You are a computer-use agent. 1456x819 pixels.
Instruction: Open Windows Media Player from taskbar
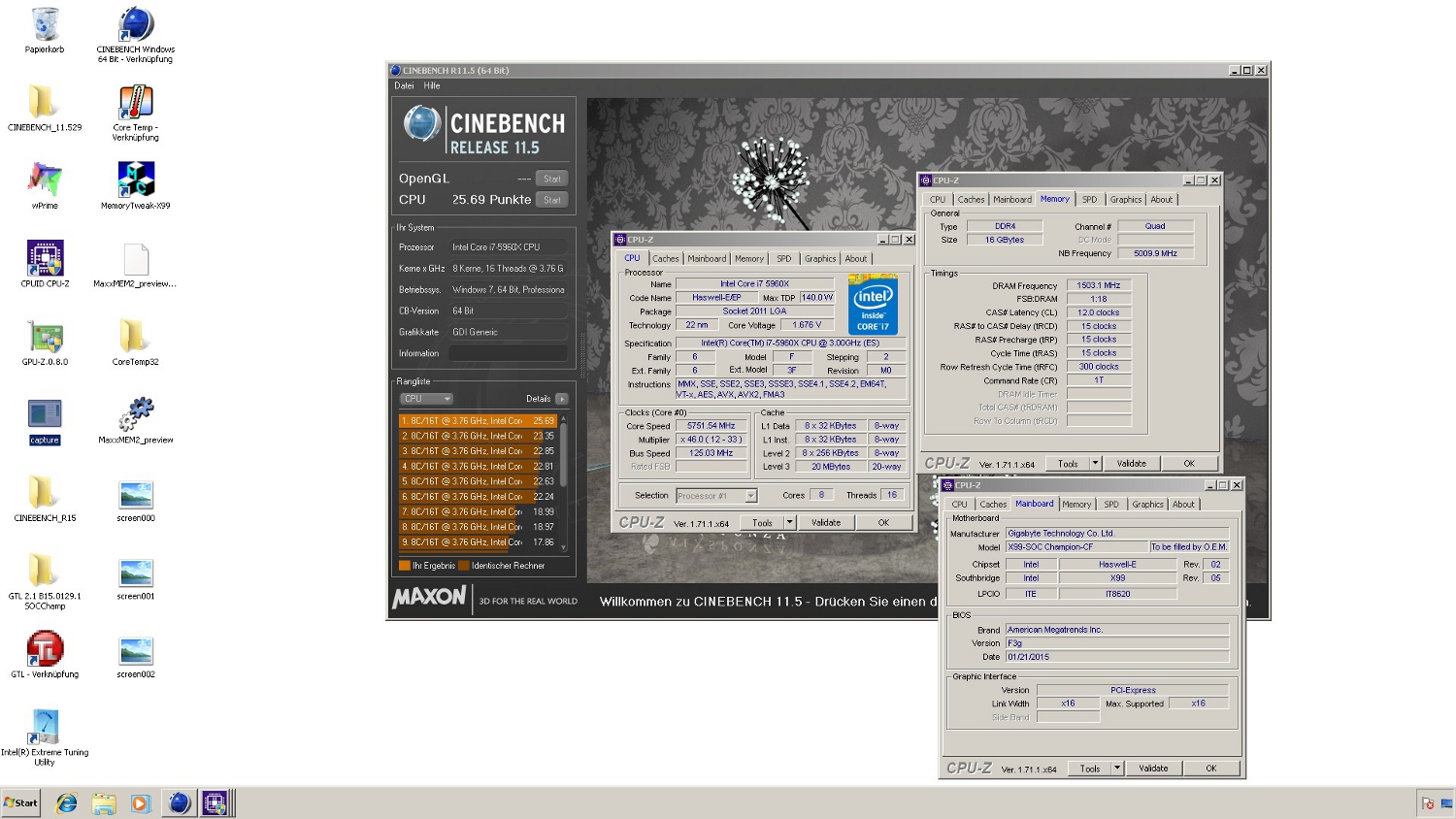141,803
